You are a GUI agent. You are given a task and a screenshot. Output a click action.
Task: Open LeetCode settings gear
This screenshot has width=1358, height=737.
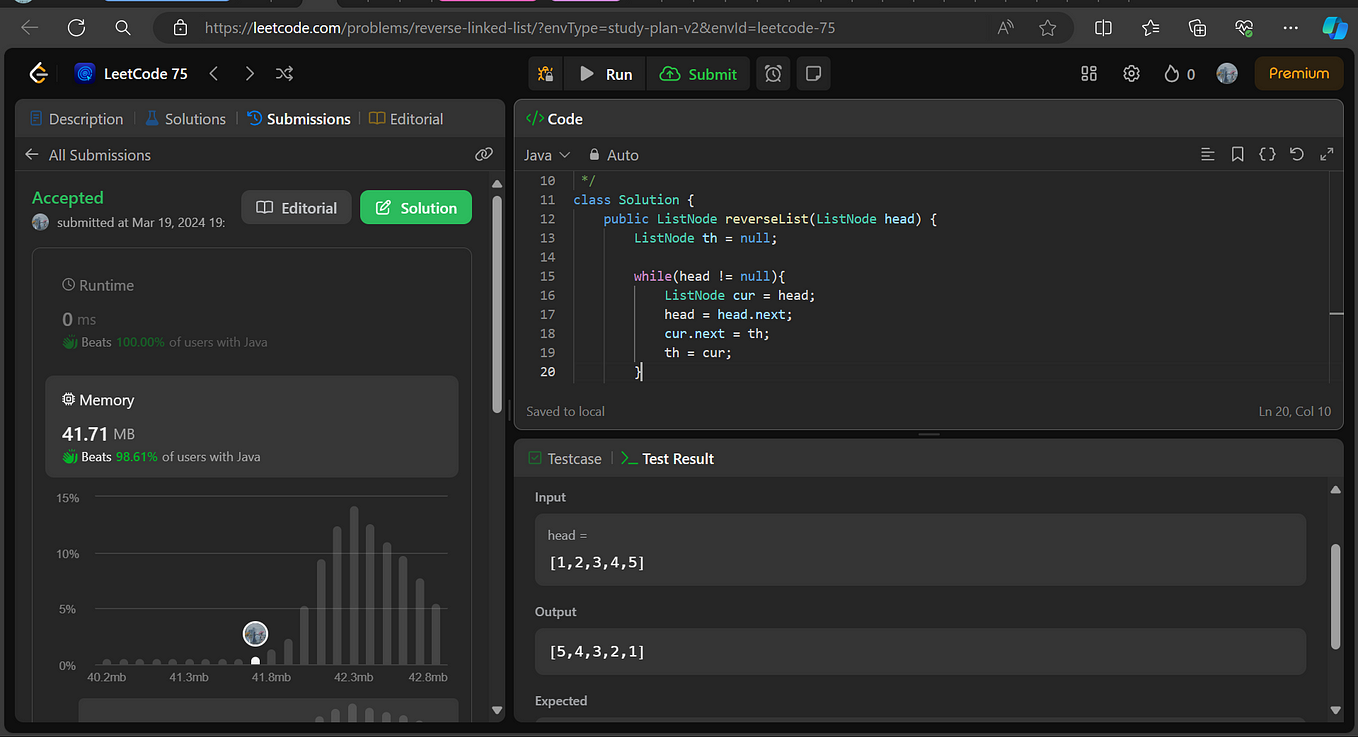1131,73
